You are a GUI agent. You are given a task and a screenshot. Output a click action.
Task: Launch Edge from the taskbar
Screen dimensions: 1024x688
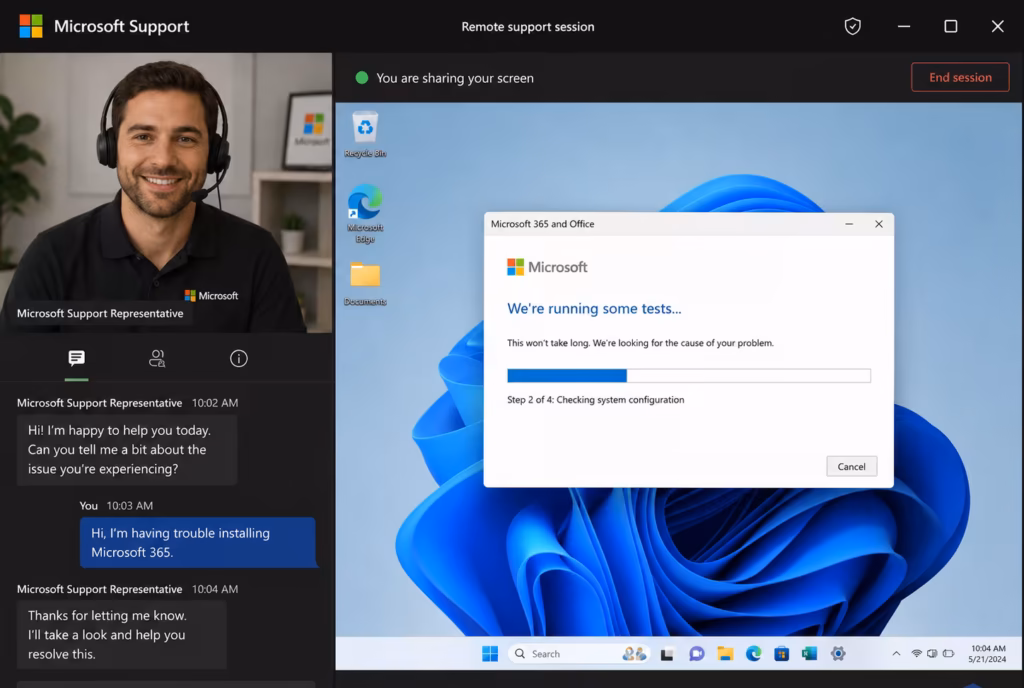[x=754, y=653]
